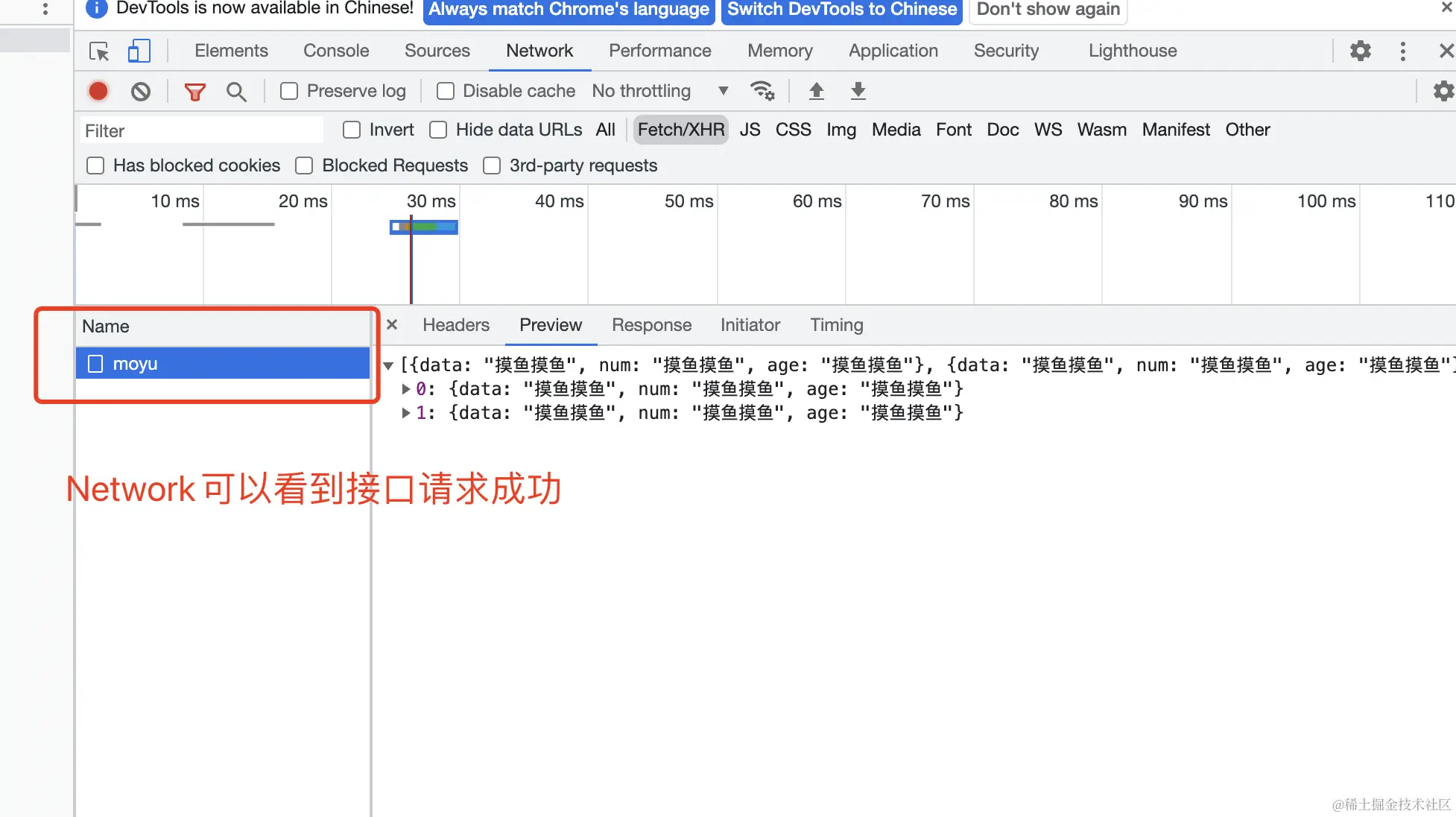
Task: Check Hide data URLs filter
Action: (x=438, y=129)
